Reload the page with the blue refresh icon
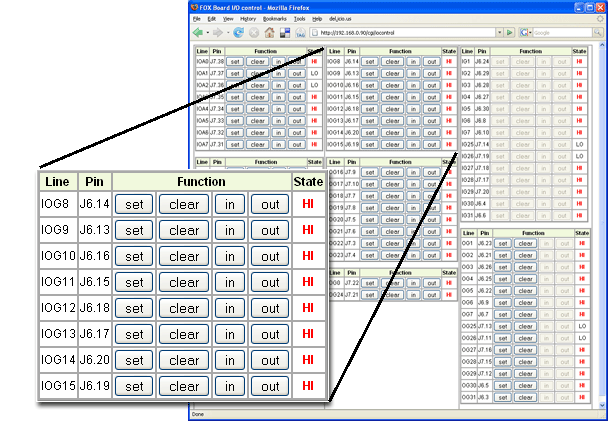Viewport: 608px width, 430px height. pos(238,33)
